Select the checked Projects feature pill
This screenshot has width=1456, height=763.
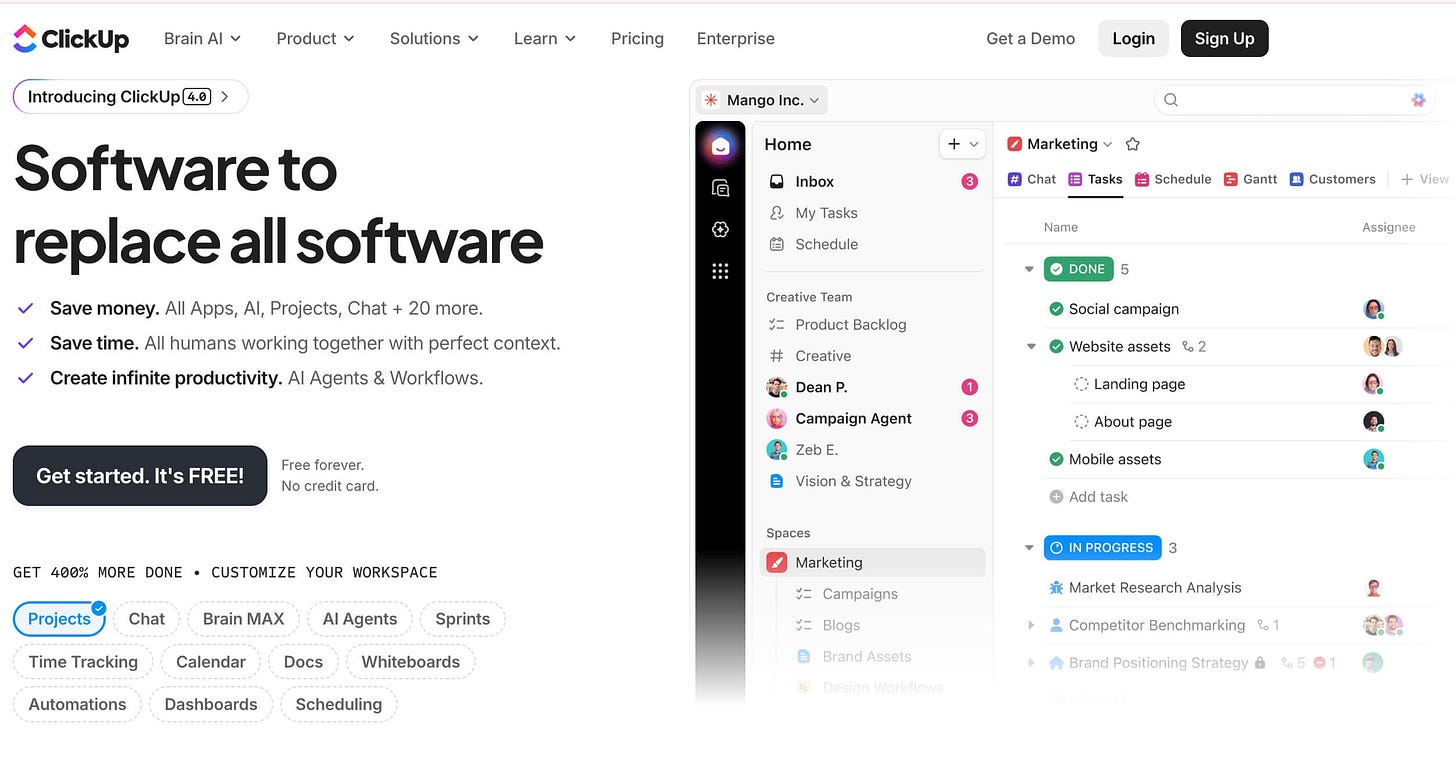[x=59, y=619]
